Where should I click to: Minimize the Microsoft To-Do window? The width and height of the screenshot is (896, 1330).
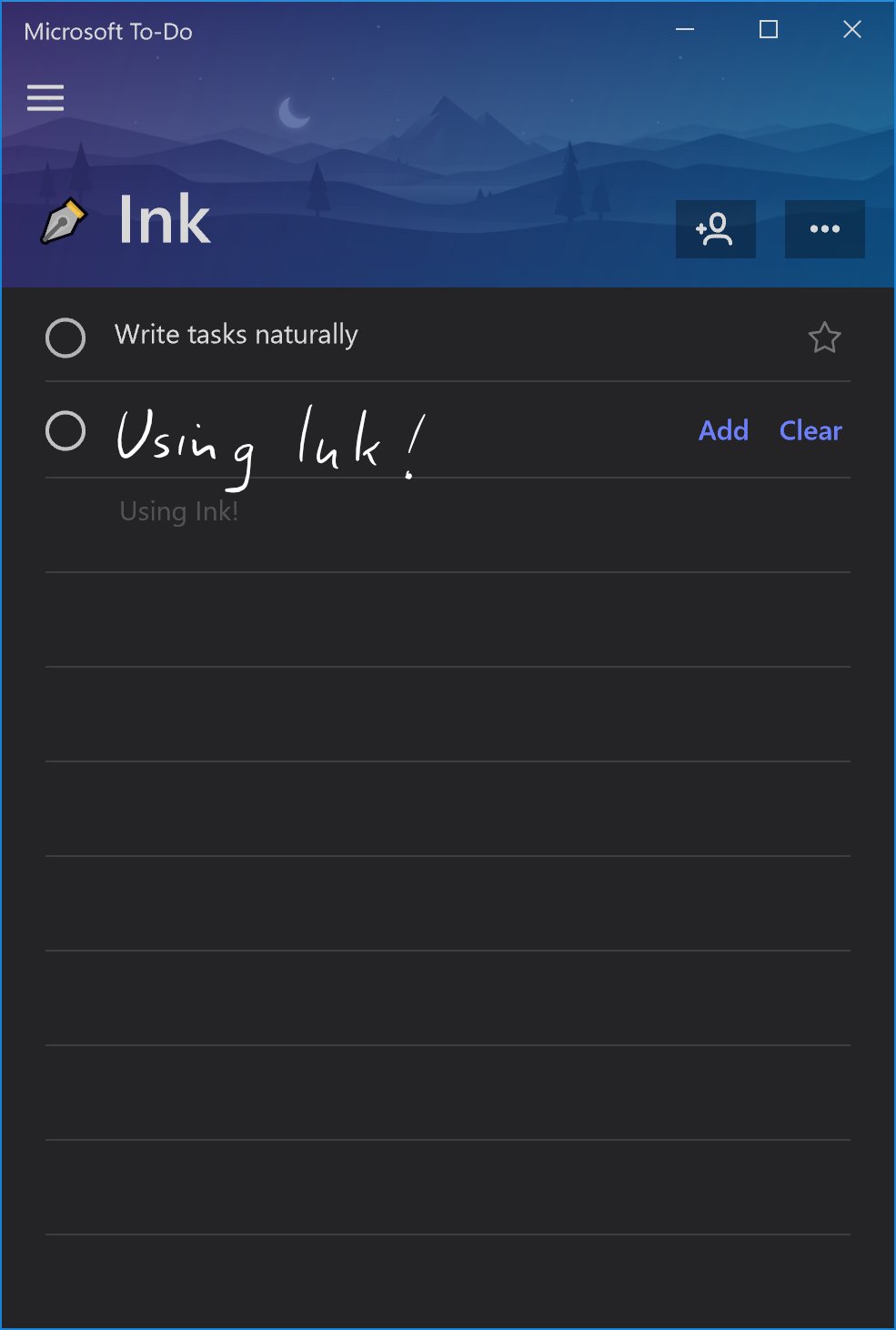pos(685,30)
